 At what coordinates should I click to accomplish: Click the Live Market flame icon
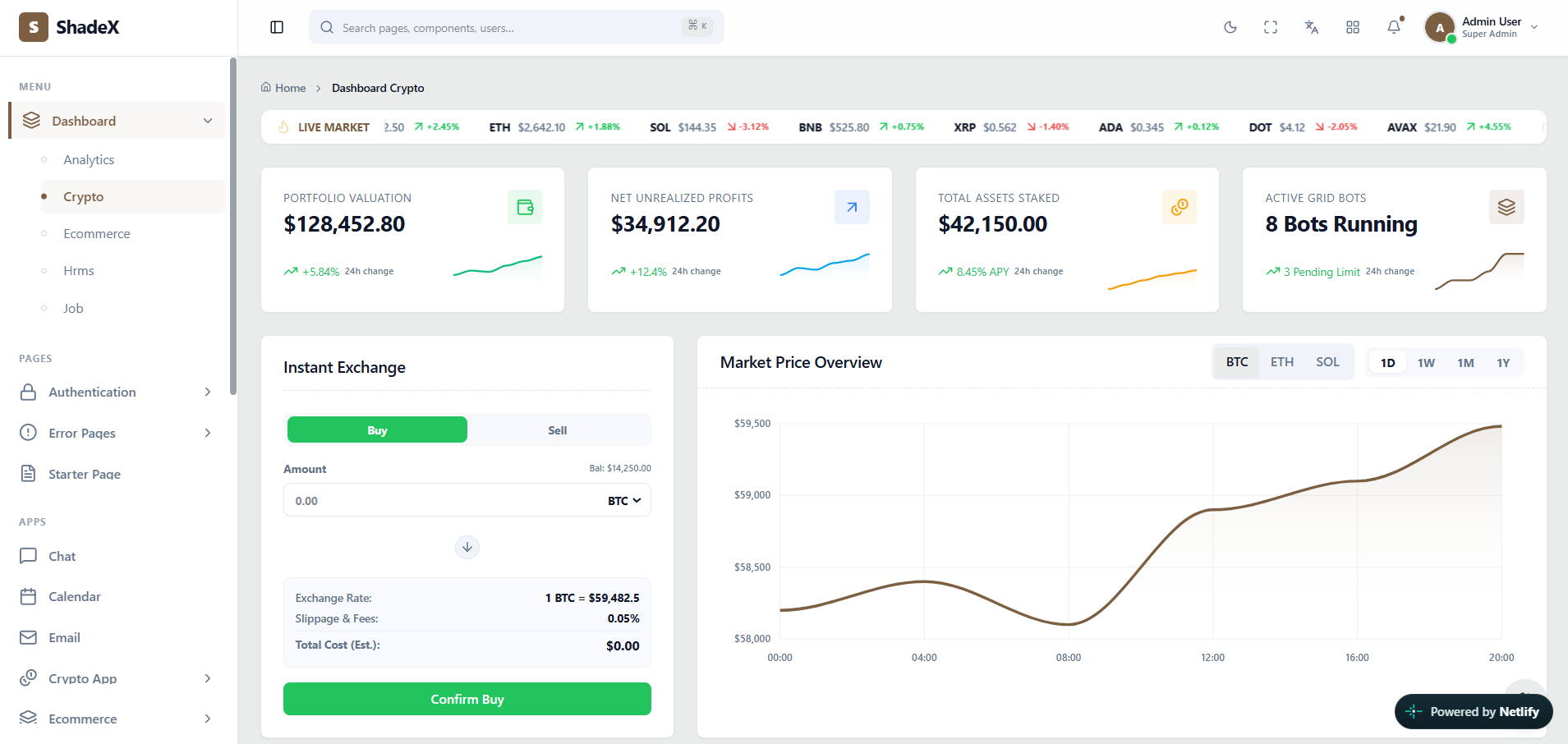283,127
